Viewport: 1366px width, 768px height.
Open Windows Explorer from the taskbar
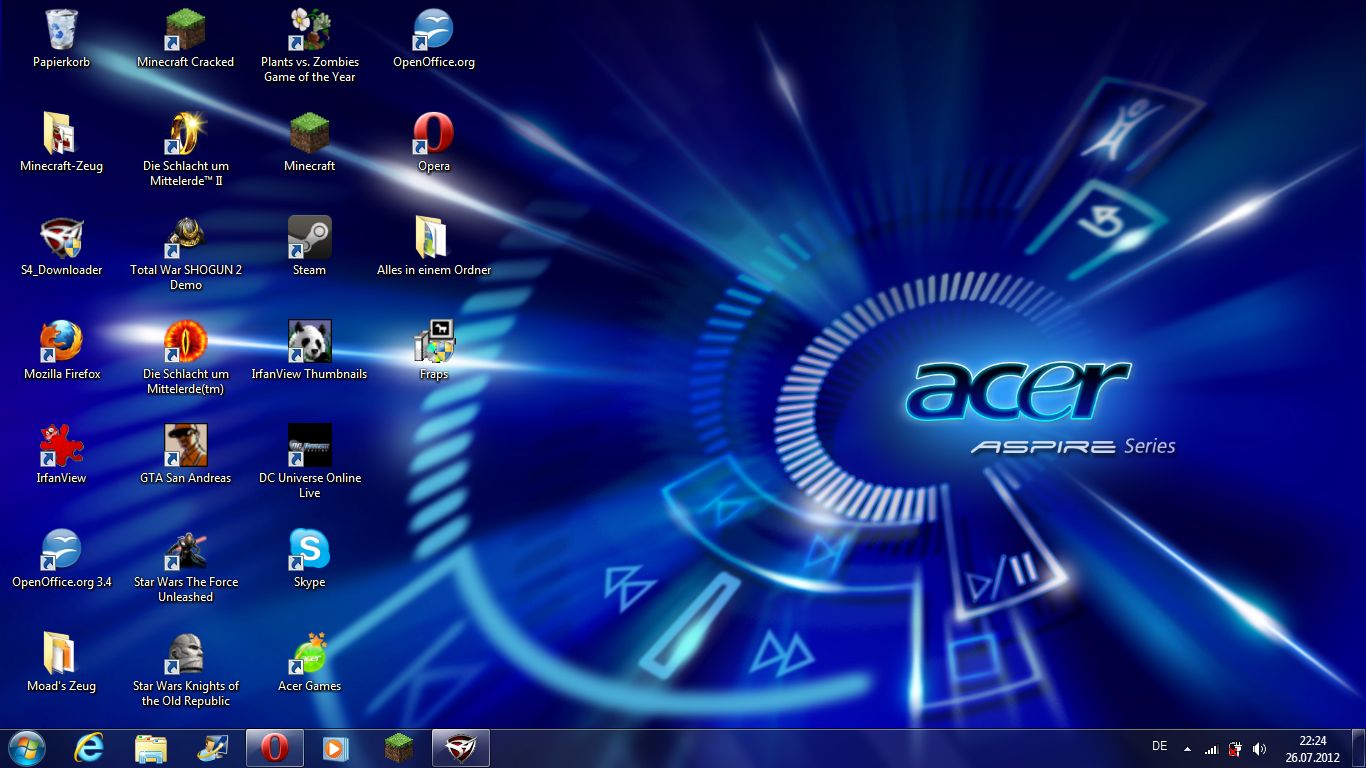click(151, 747)
